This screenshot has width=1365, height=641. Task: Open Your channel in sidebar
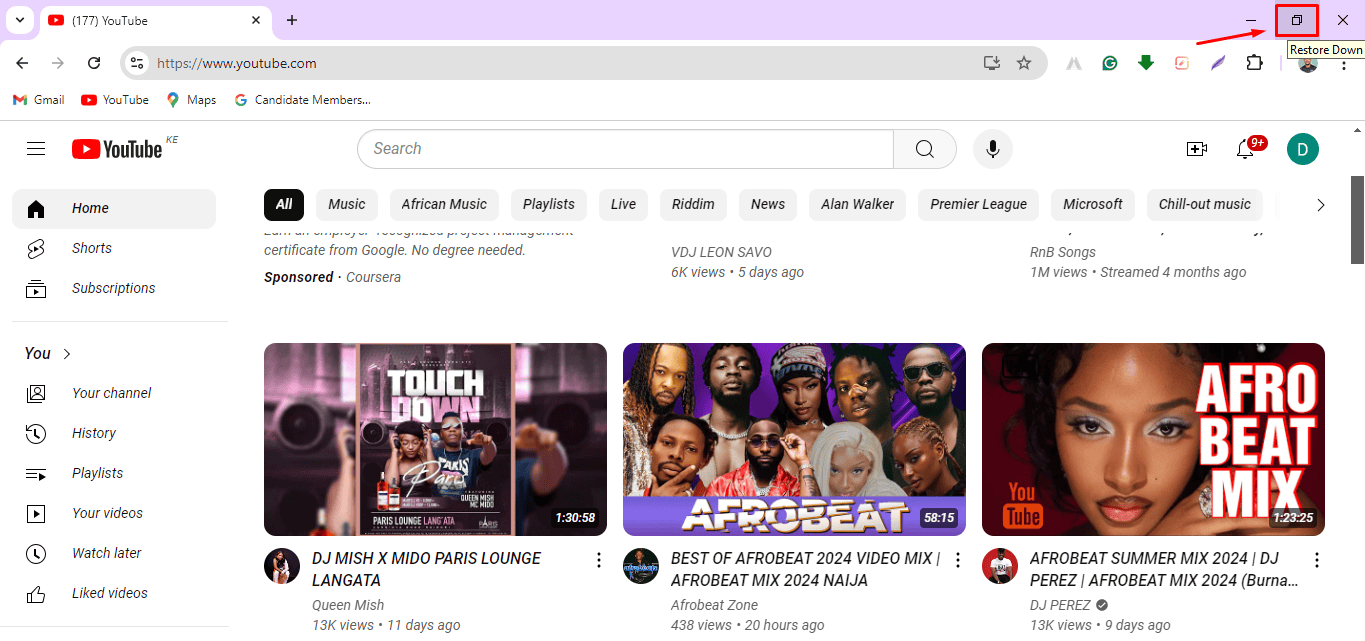(114, 393)
